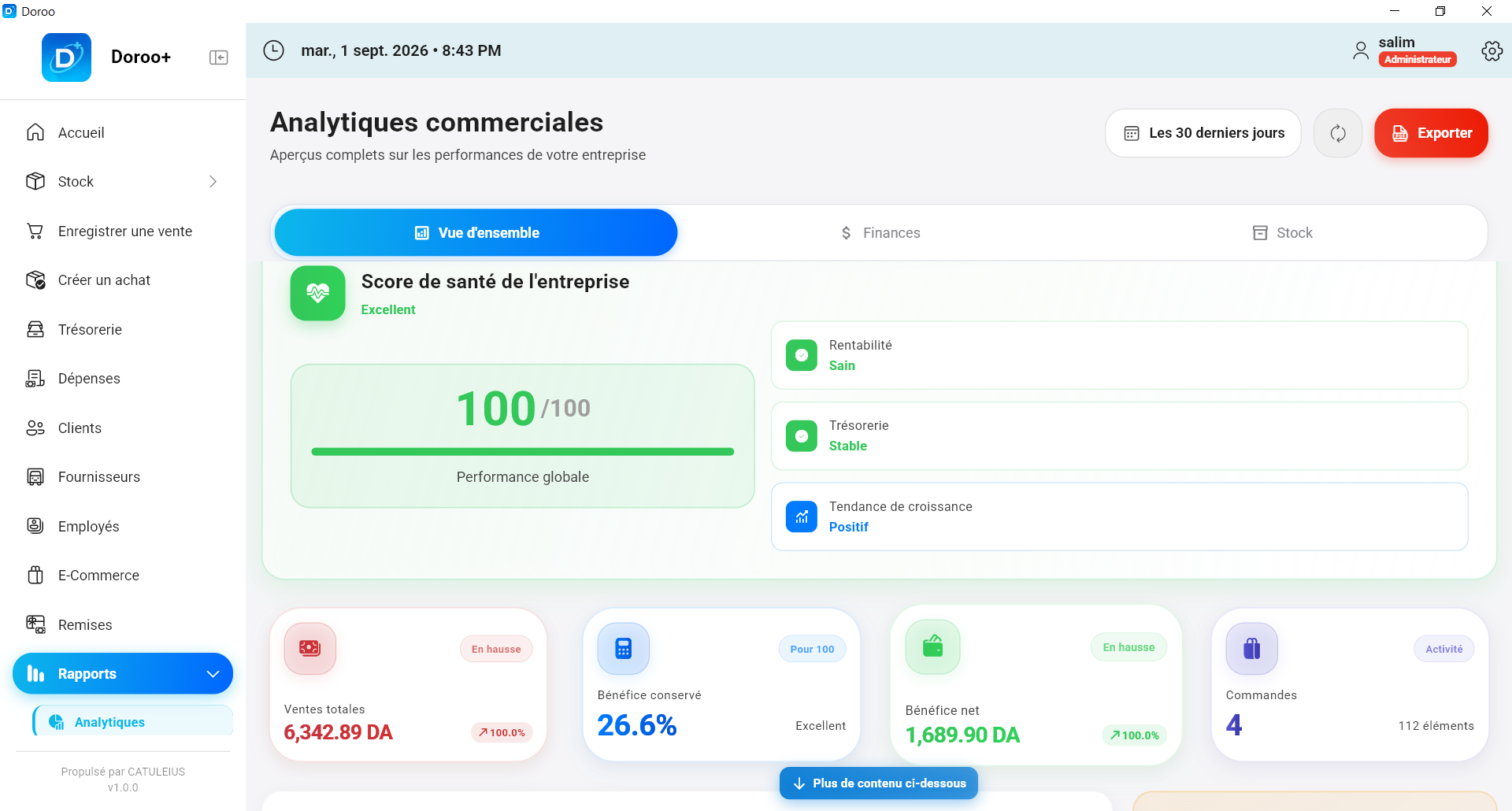This screenshot has height=811, width=1512.
Task: Click the E-Commerce bag icon
Action: click(35, 575)
